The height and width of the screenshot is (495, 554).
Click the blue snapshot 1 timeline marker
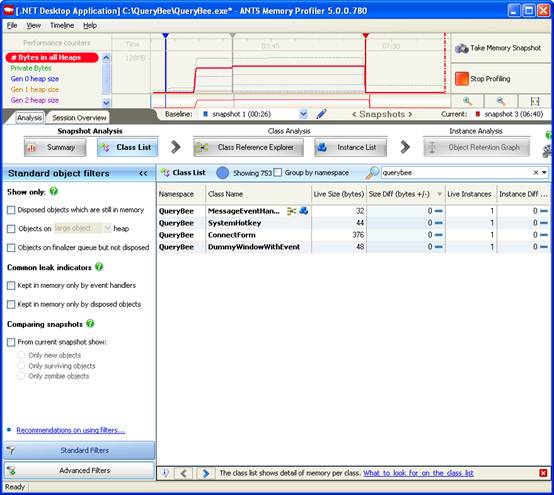(x=165, y=35)
